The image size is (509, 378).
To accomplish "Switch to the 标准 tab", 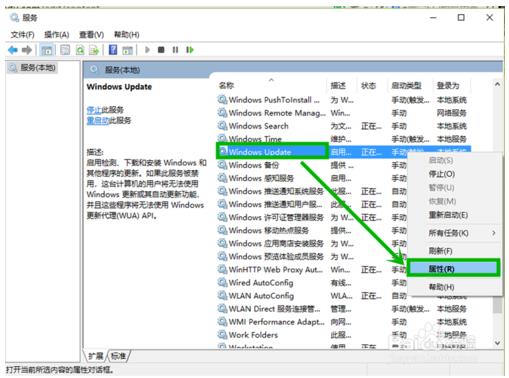I will pyautogui.click(x=118, y=356).
